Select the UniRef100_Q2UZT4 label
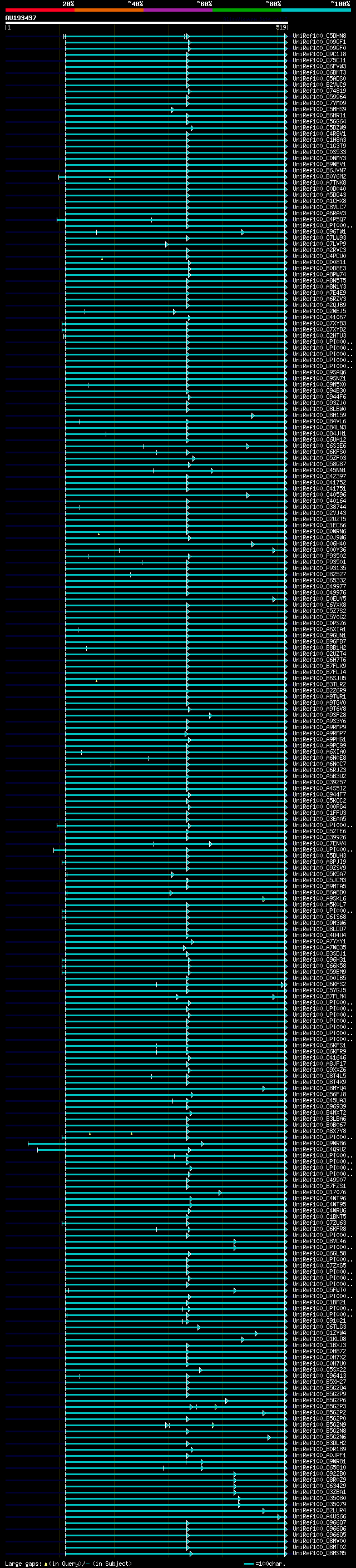 pos(319,654)
